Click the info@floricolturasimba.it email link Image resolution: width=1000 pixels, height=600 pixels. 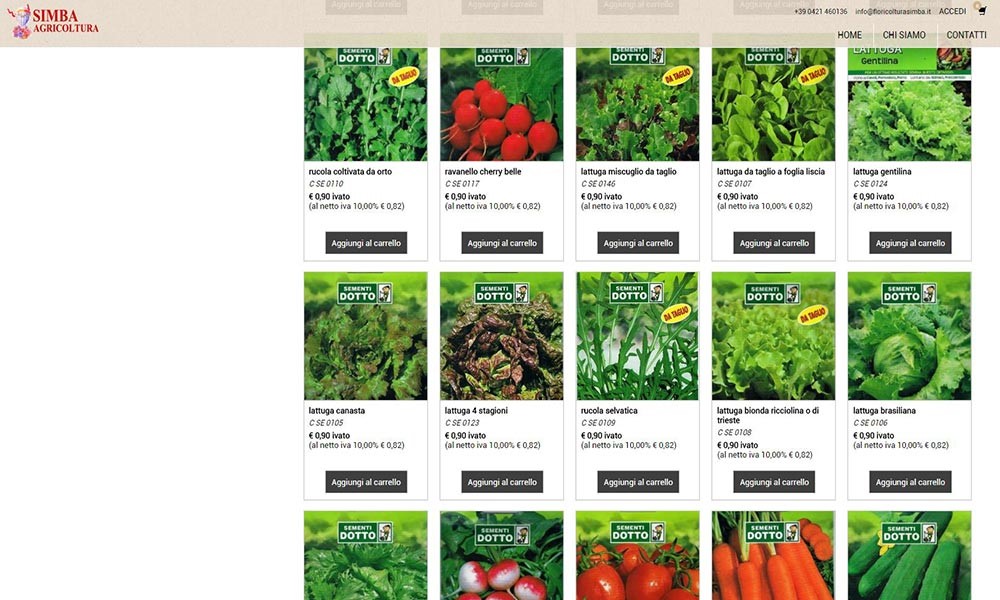tap(893, 11)
